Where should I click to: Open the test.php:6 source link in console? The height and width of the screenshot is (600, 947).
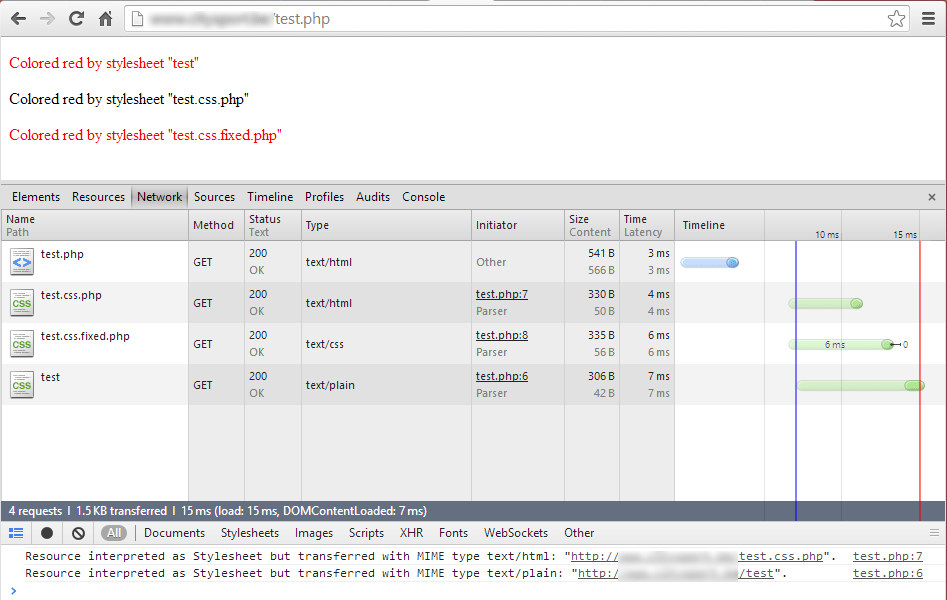pyautogui.click(x=888, y=573)
